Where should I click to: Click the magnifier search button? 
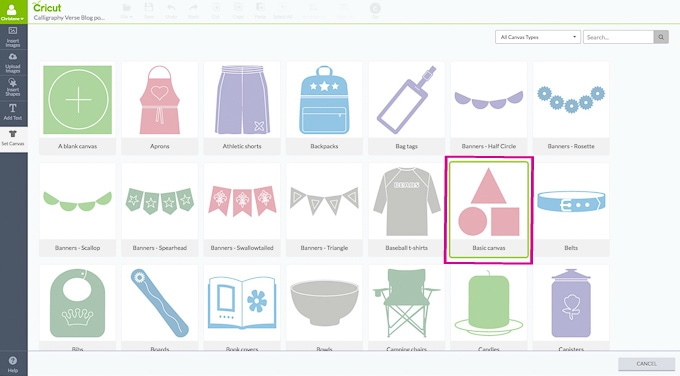(661, 37)
